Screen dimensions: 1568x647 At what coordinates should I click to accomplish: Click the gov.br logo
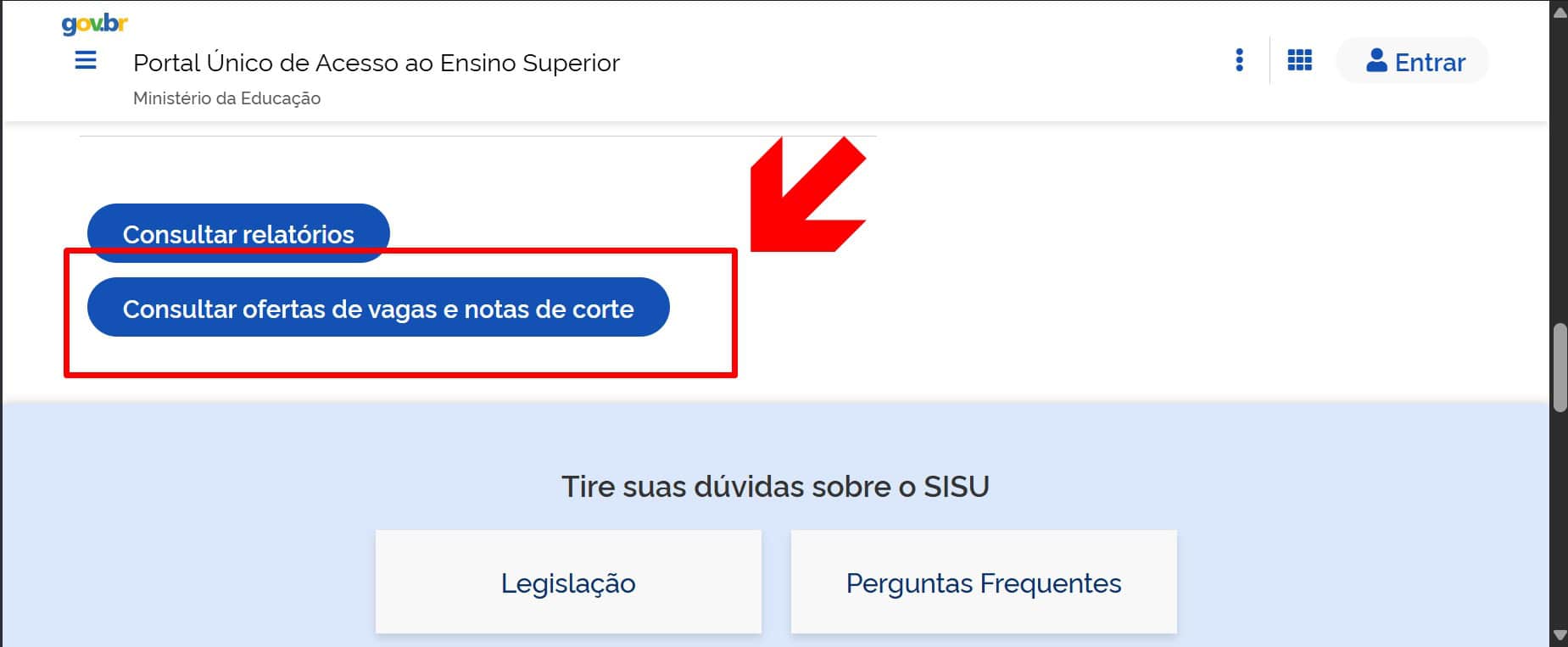(94, 25)
